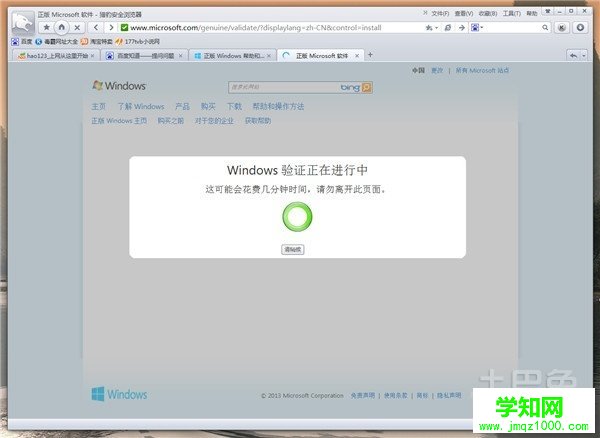This screenshot has height=438, width=600.
Task: Open the Baidu search engine selector dropdown
Action: point(477,28)
